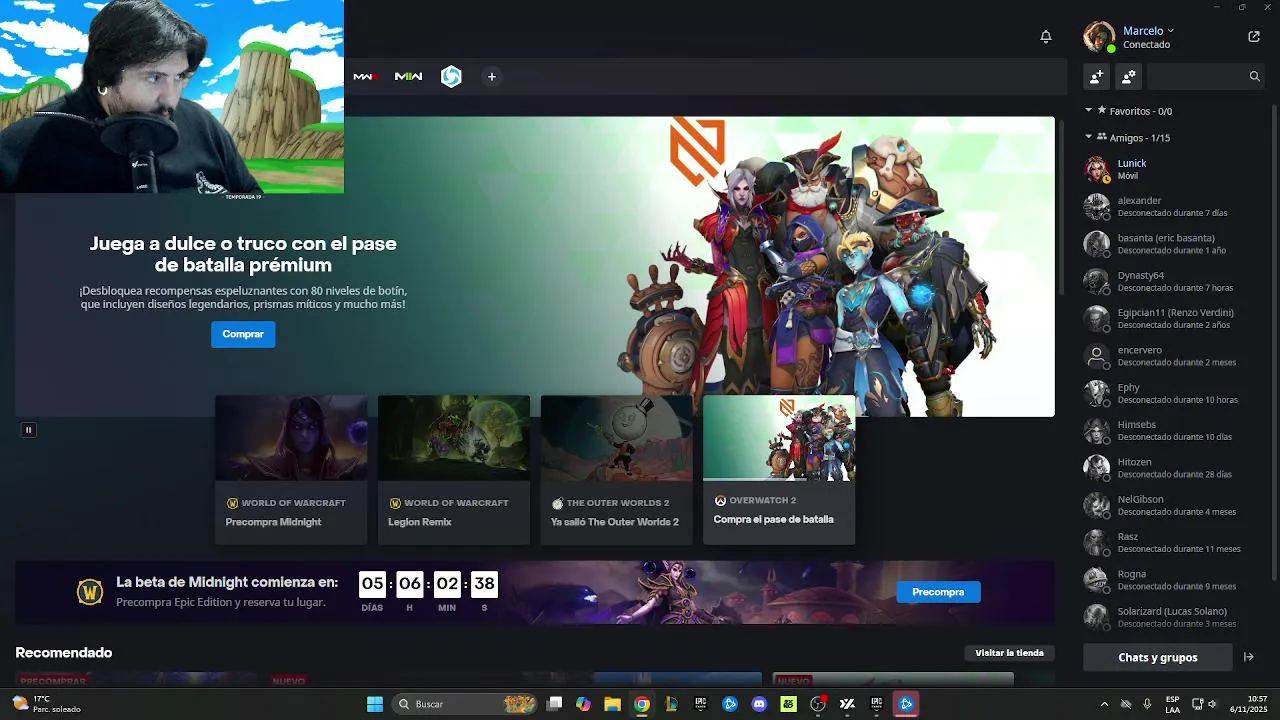The height and width of the screenshot is (720, 1280).
Task: Open the Marcelo account dropdown
Action: click(x=1148, y=31)
